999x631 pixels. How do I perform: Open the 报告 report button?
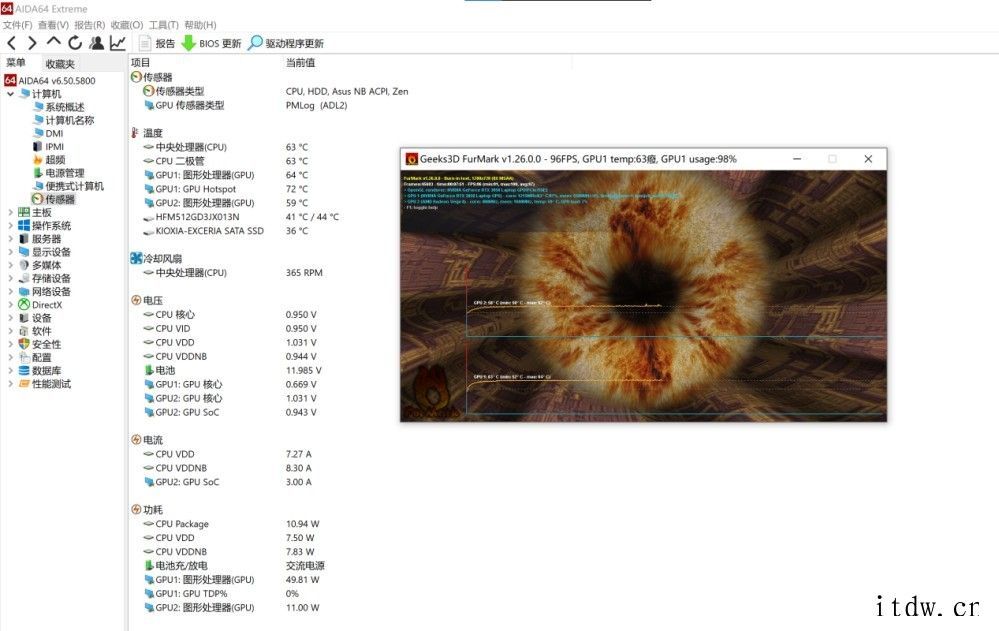pos(157,43)
